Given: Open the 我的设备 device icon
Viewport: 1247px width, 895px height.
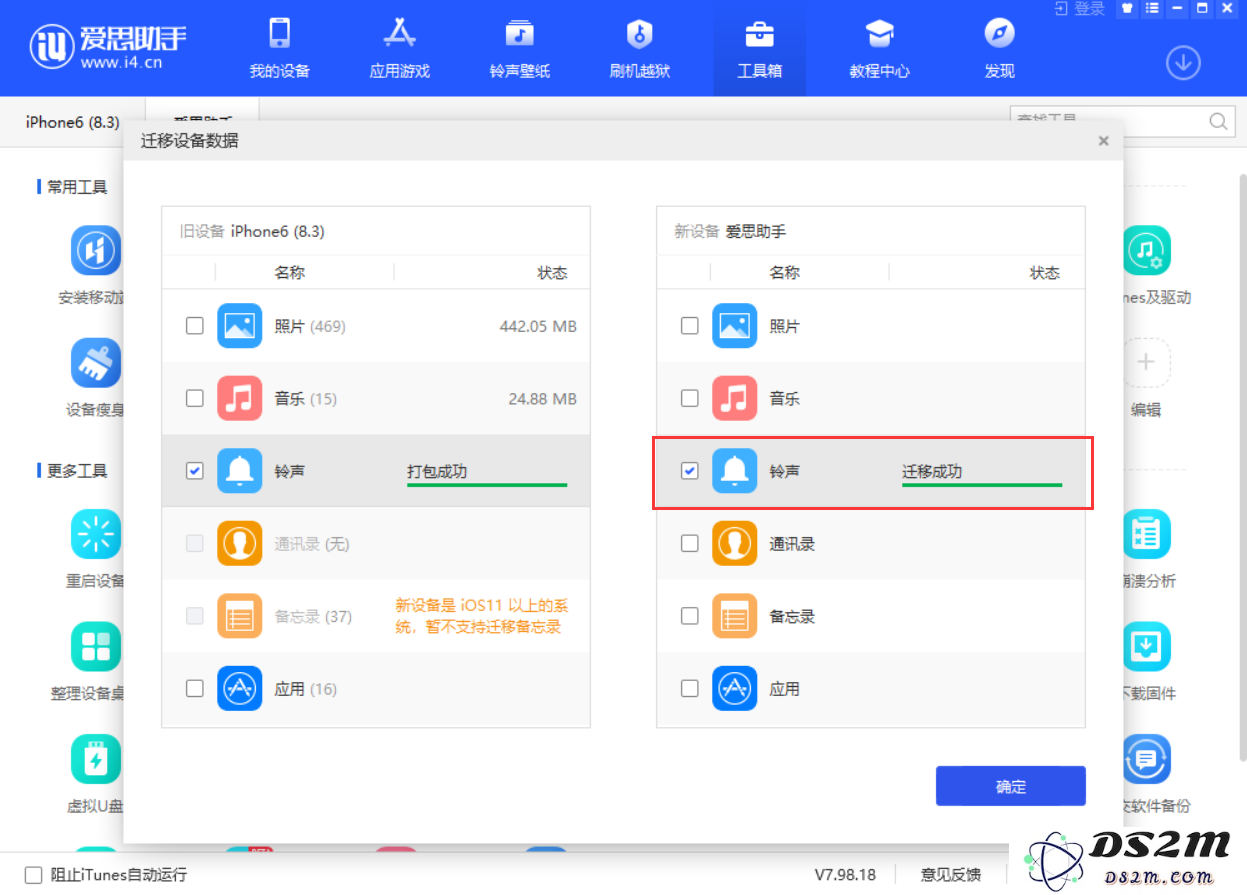Looking at the screenshot, I should point(279,33).
